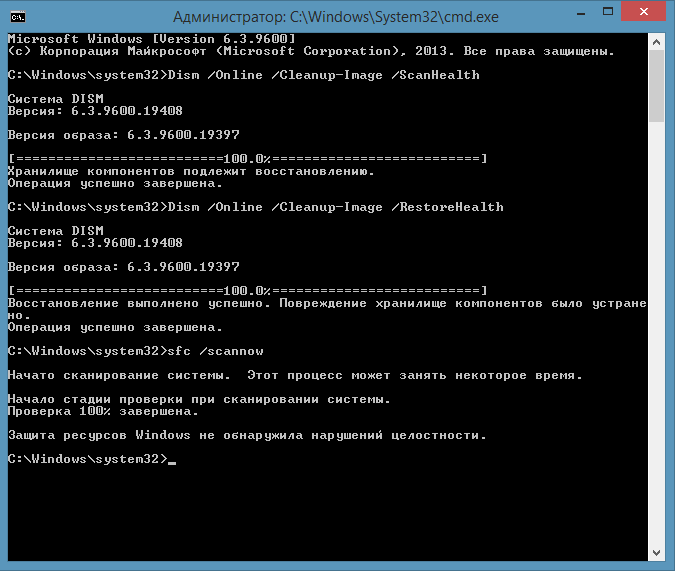Click the 'Dism /Online /Cleanup-Image /RestoreHealth' command
This screenshot has width=675, height=571.
(x=335, y=207)
